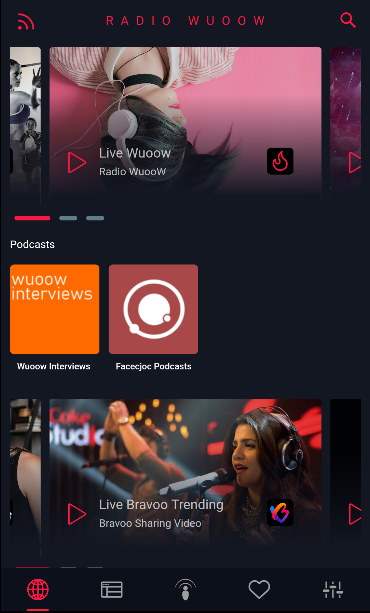Select the first active red carousel indicator
Screen dimensions: 370x613
click(x=32, y=218)
